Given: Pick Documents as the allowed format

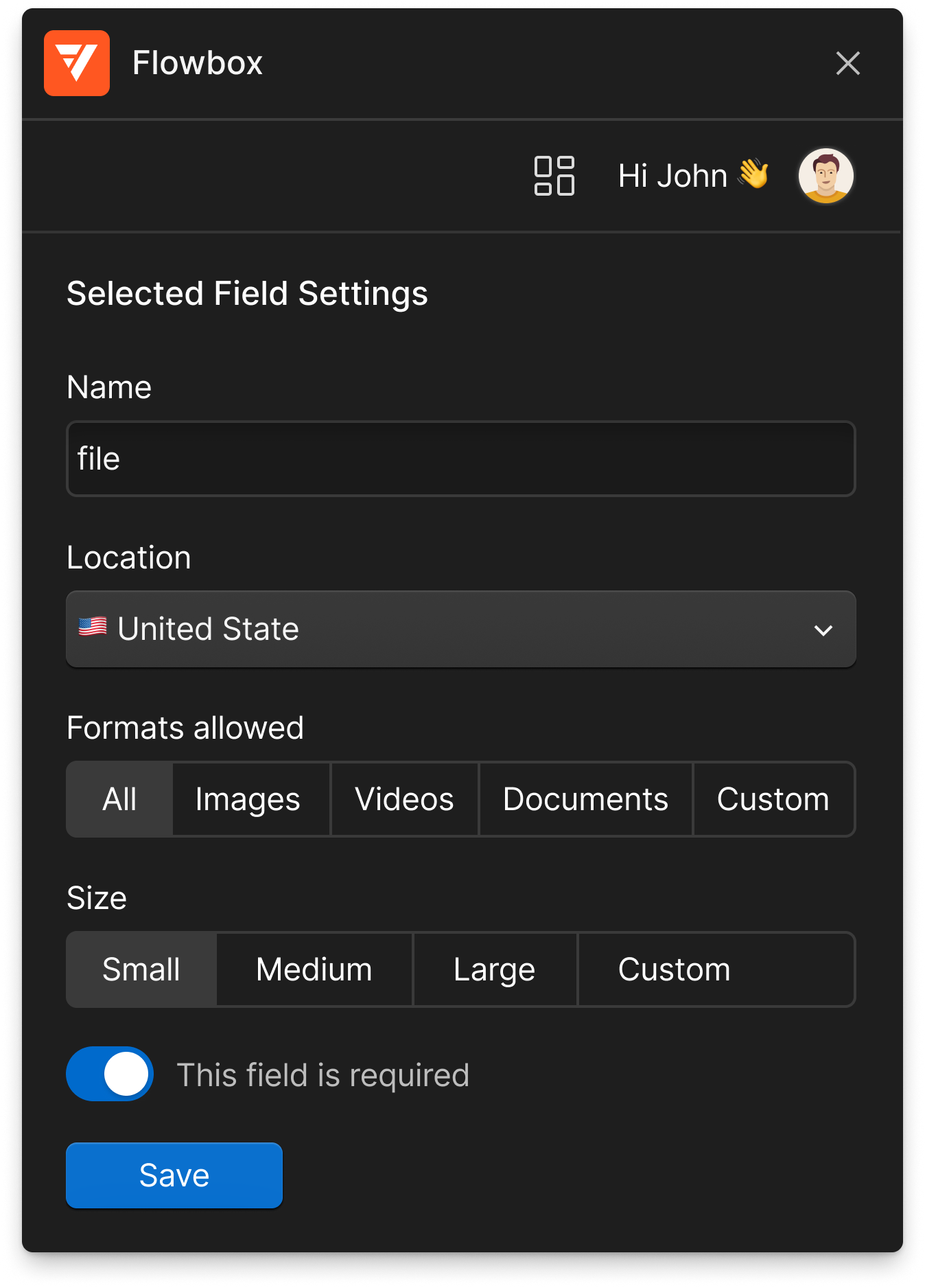Looking at the screenshot, I should click(x=585, y=799).
